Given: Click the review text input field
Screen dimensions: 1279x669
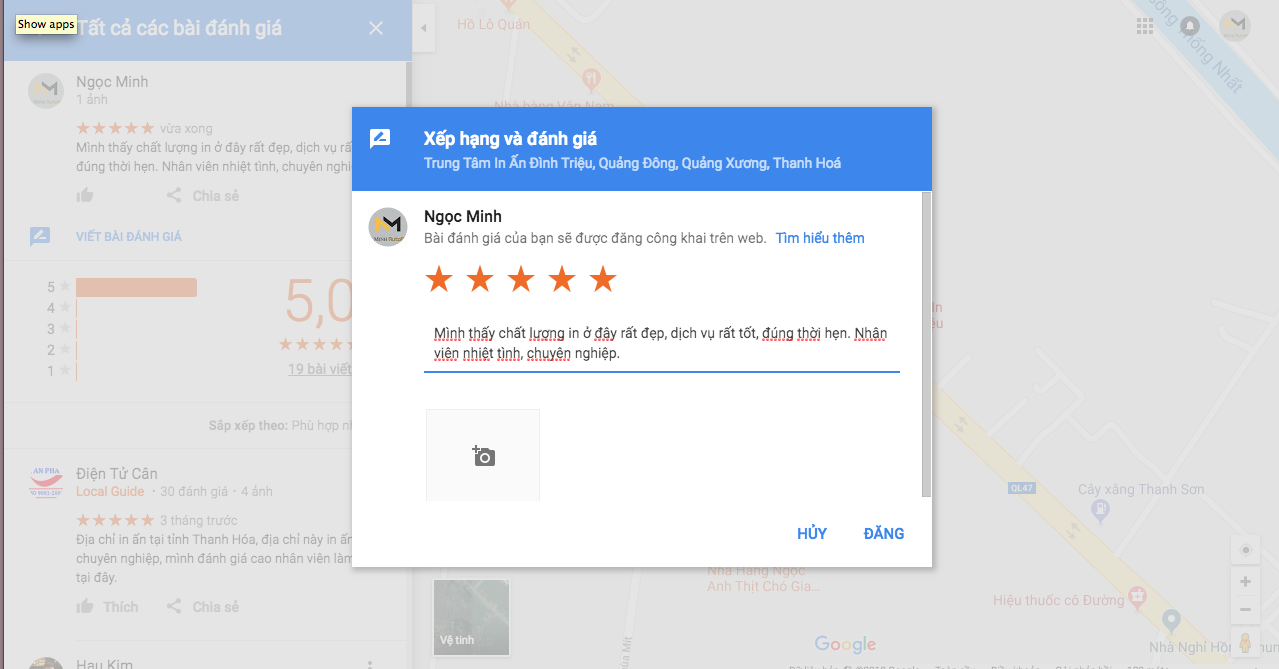Looking at the screenshot, I should pyautogui.click(x=662, y=343).
